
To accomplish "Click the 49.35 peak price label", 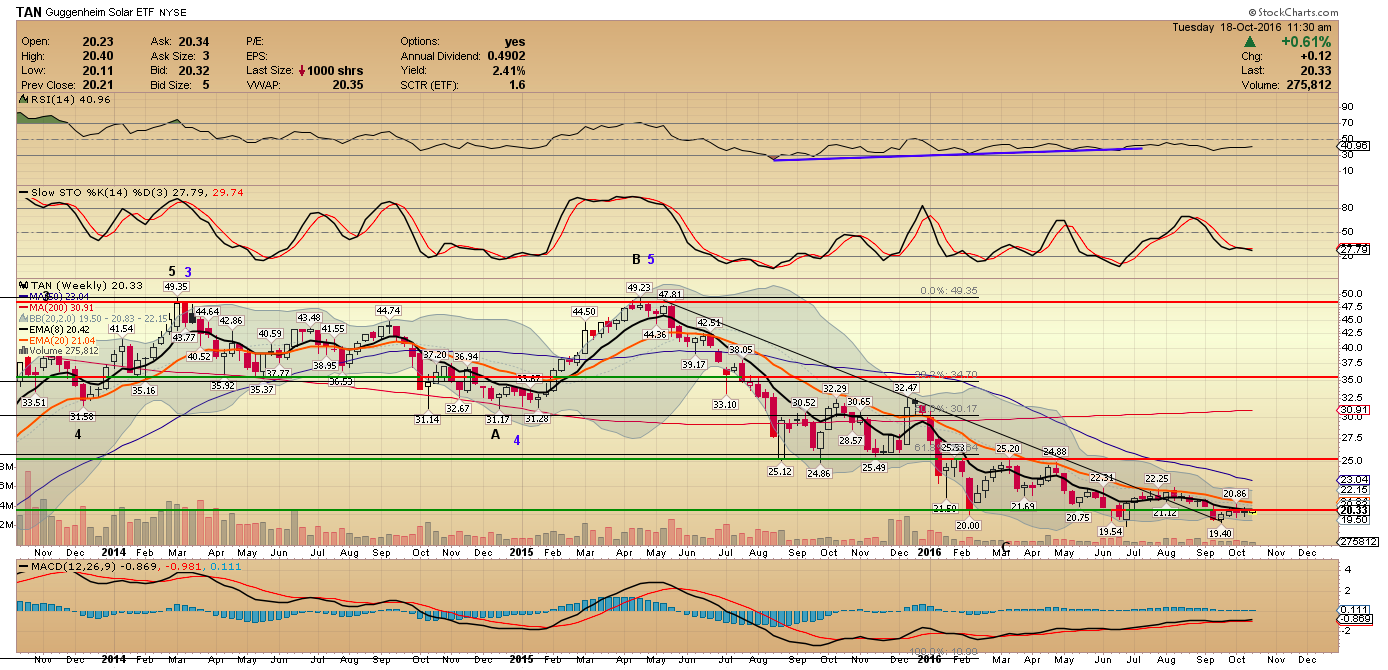I will (176, 287).
